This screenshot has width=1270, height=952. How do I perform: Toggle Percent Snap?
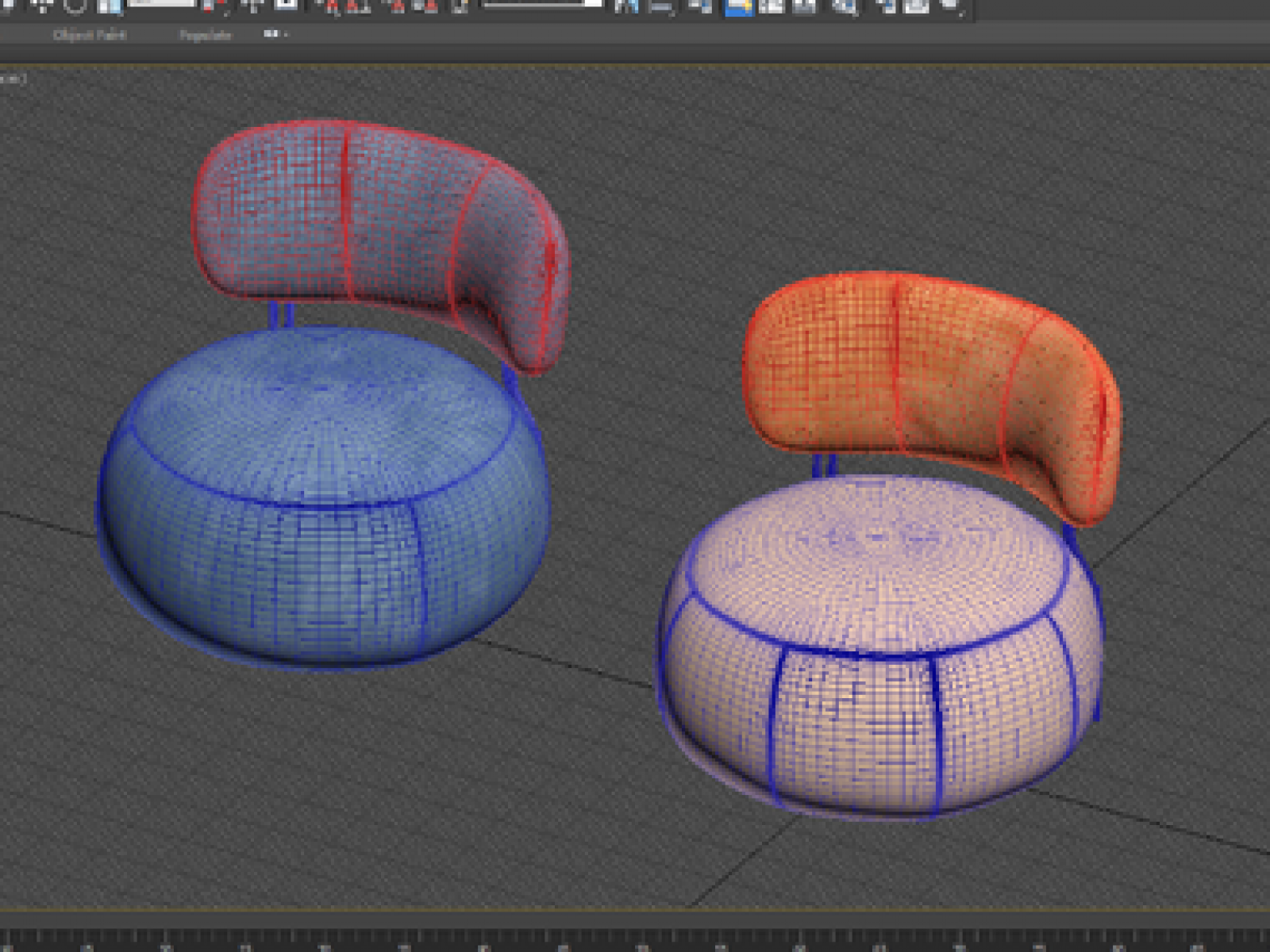(x=394, y=6)
